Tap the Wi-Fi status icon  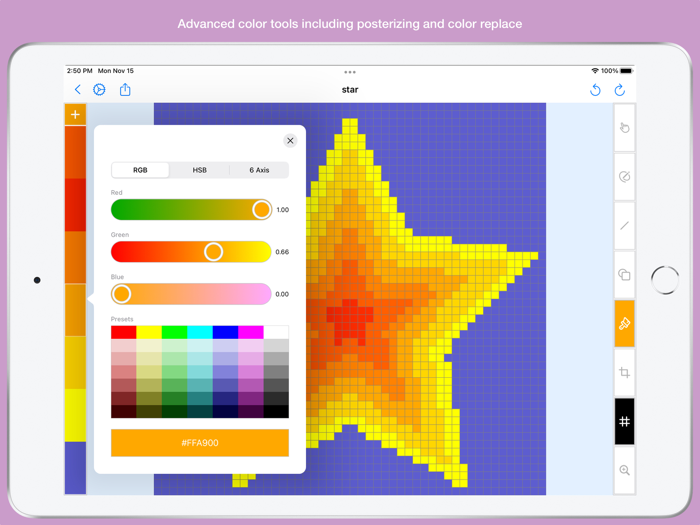(595, 71)
